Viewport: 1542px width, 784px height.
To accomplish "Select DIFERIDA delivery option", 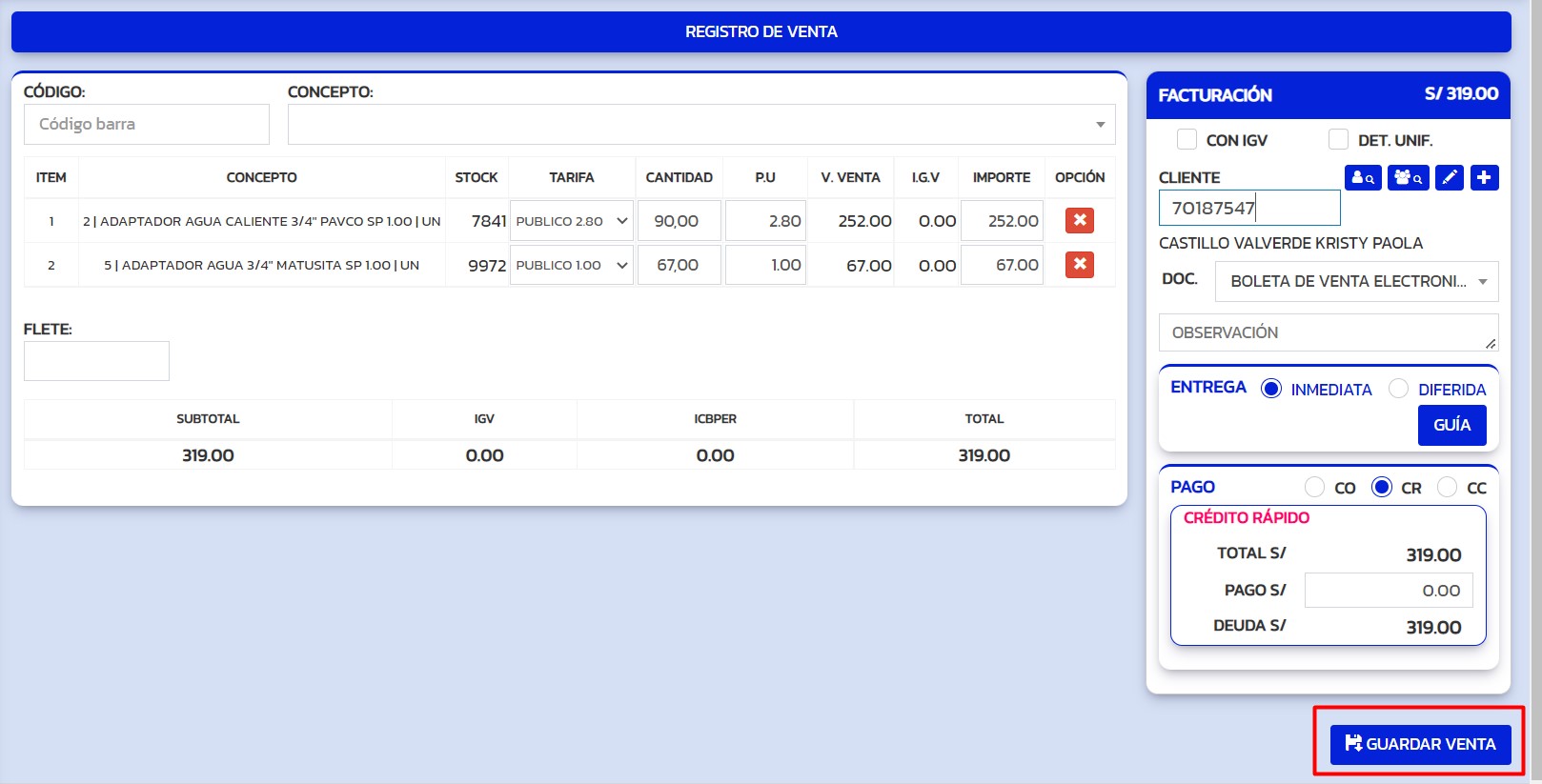I will 1398,389.
